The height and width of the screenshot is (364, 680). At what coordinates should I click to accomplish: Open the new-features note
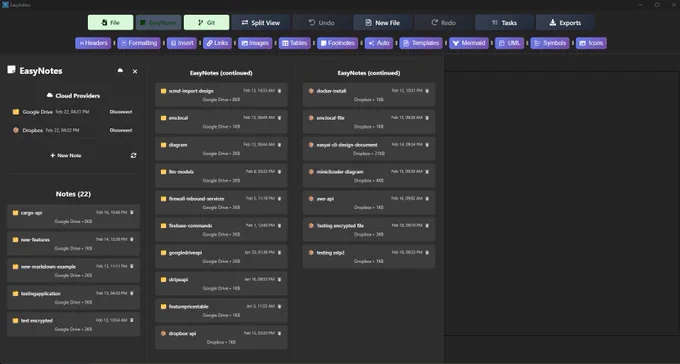(73, 243)
